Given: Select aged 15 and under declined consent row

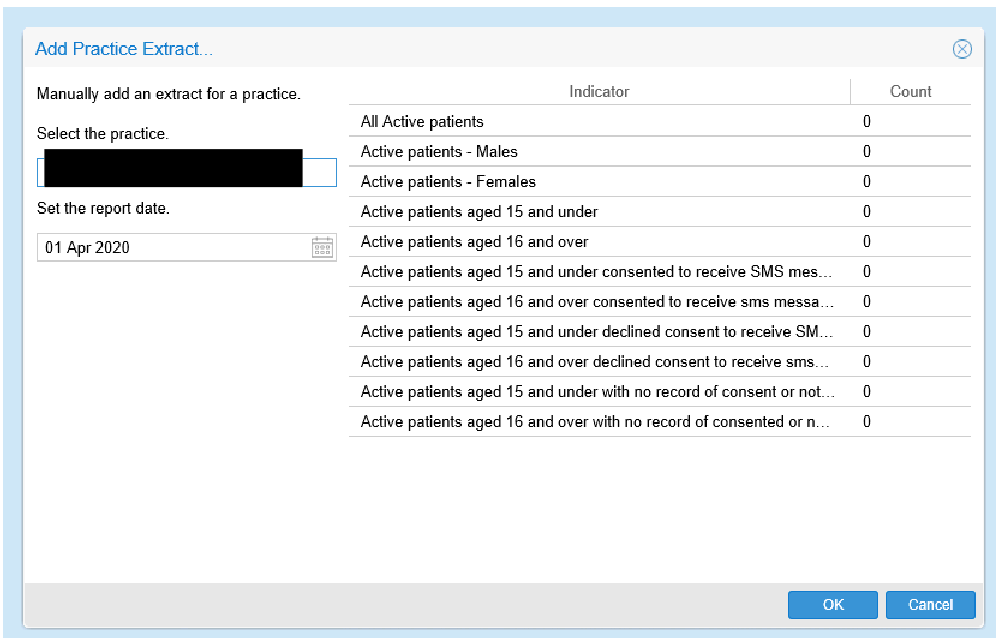Looking at the screenshot, I should 597,332.
